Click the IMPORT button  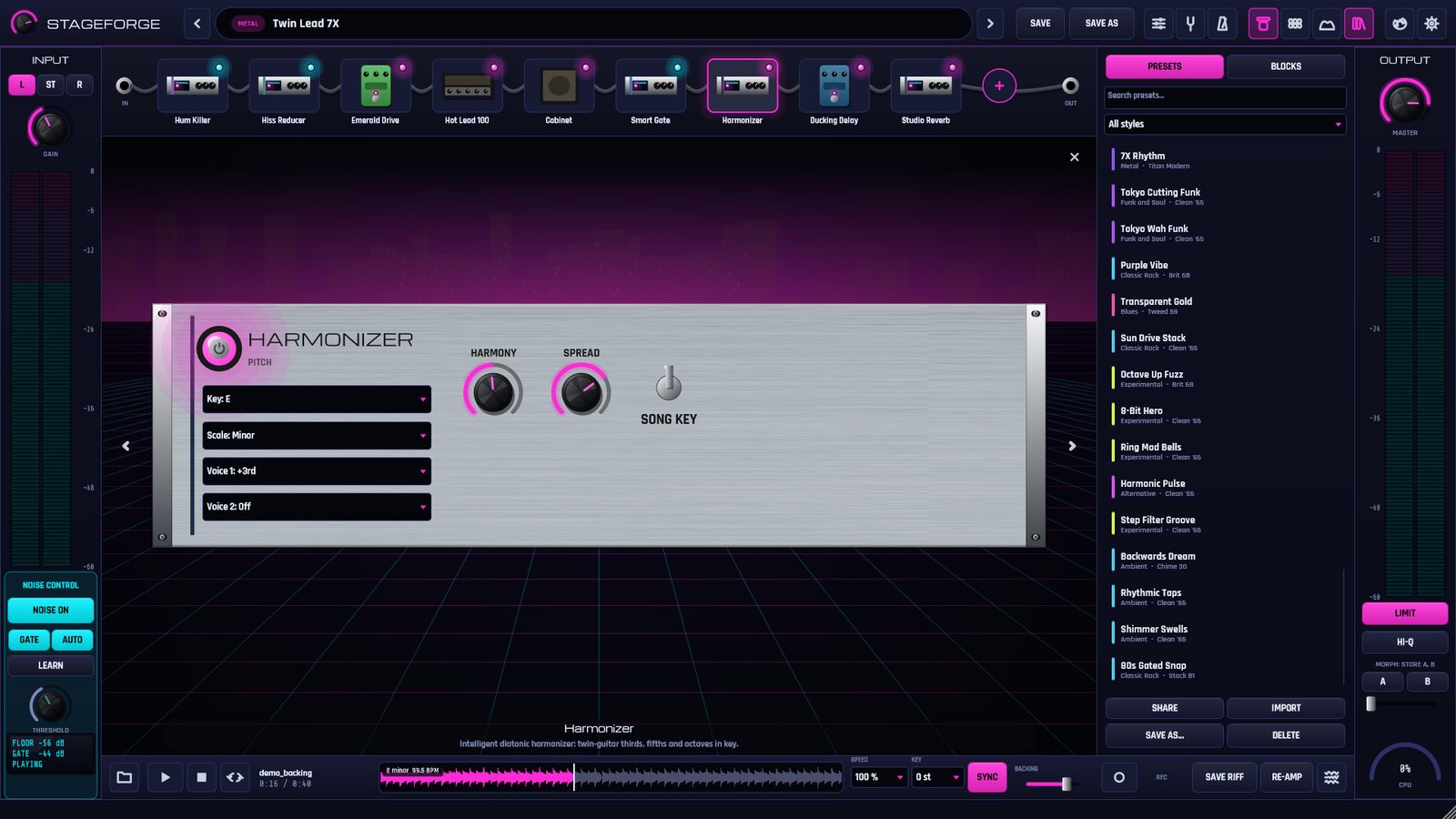(x=1286, y=708)
